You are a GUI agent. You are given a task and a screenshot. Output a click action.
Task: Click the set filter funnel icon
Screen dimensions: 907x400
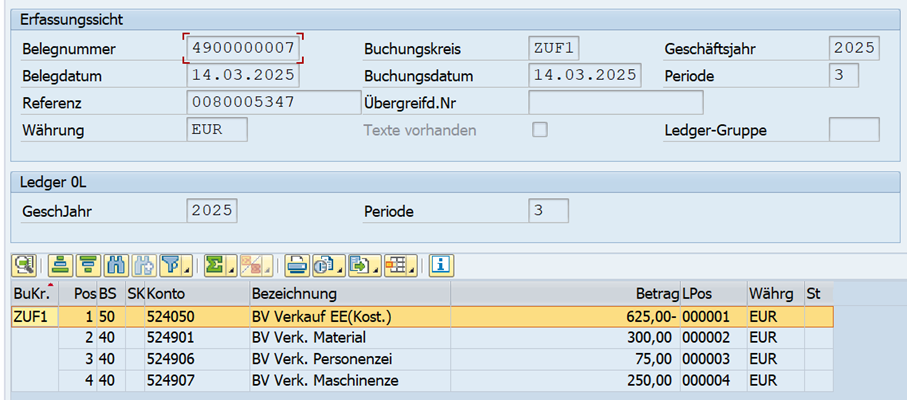(x=171, y=265)
